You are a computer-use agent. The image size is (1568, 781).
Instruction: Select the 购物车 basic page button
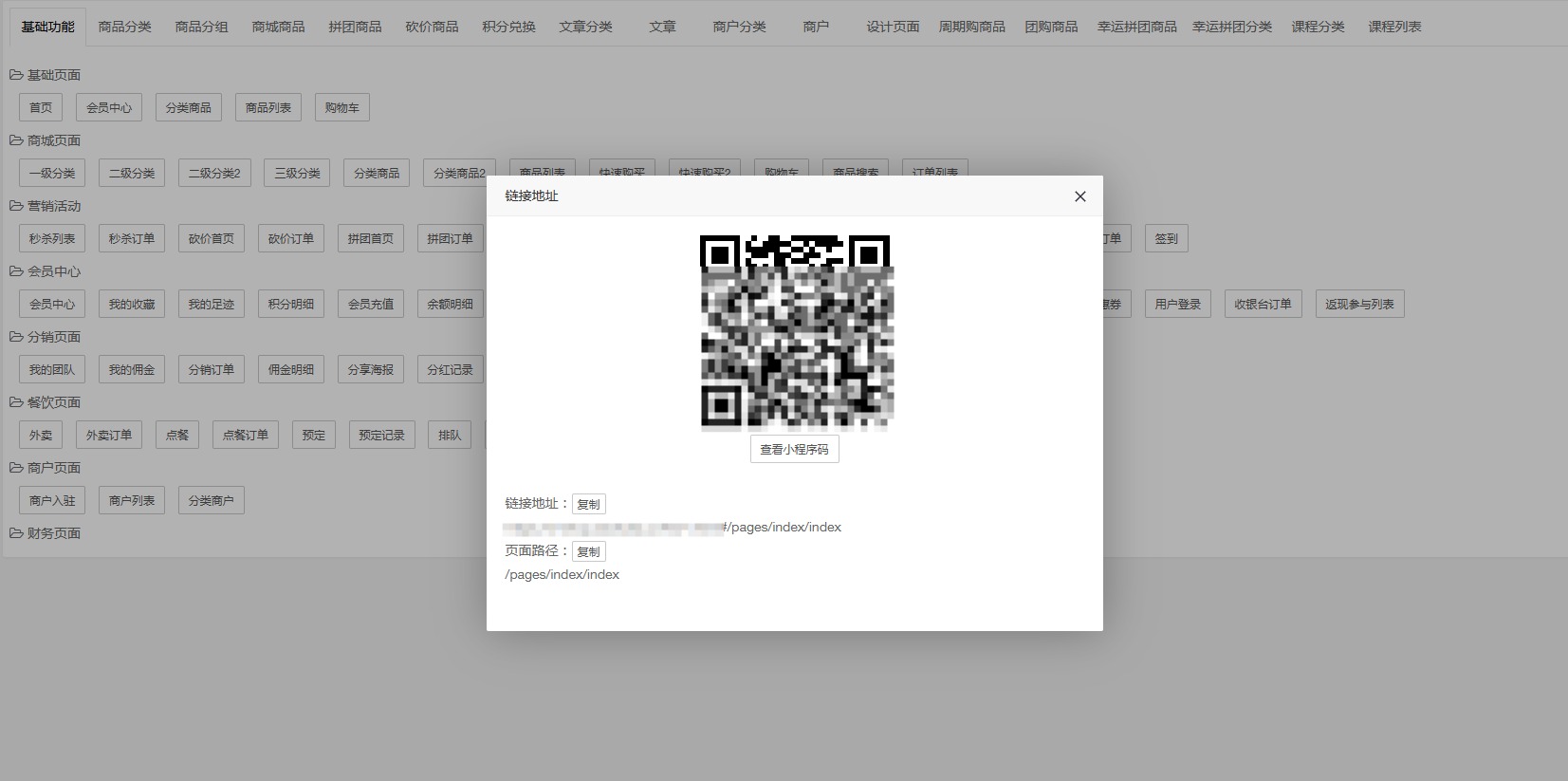(x=341, y=107)
